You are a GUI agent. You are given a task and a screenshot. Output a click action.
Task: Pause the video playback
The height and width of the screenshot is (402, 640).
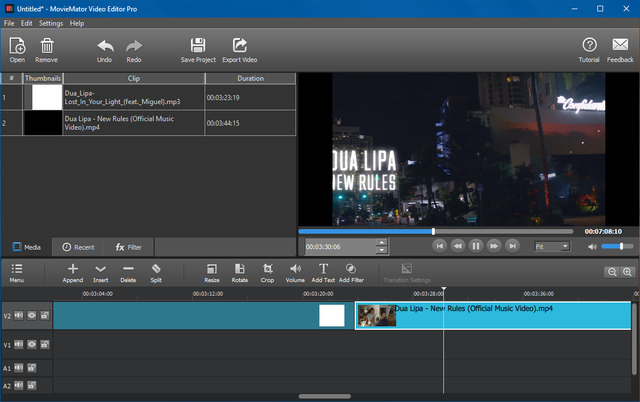click(x=475, y=245)
